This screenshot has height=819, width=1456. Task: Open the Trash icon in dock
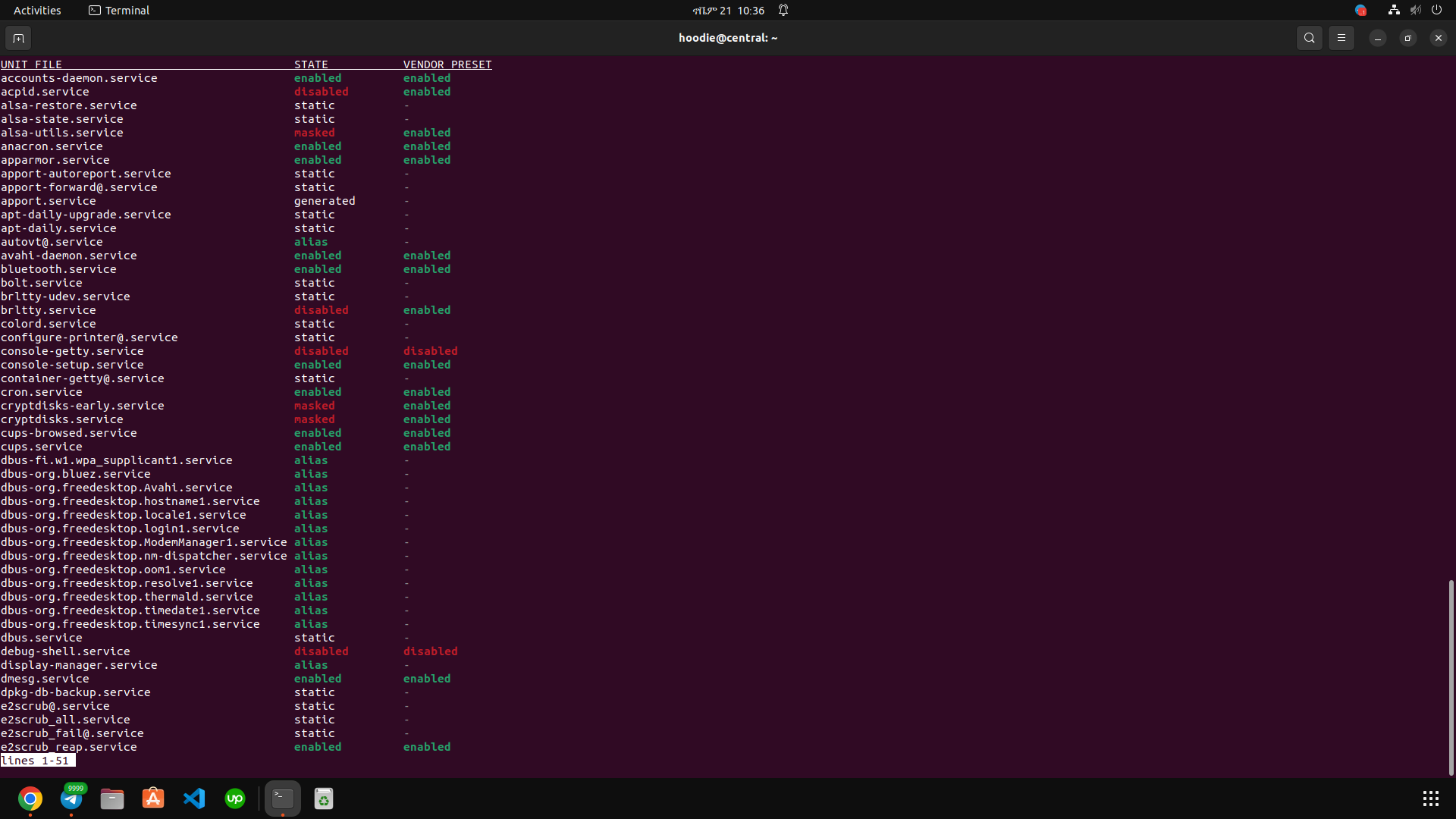pyautogui.click(x=324, y=799)
